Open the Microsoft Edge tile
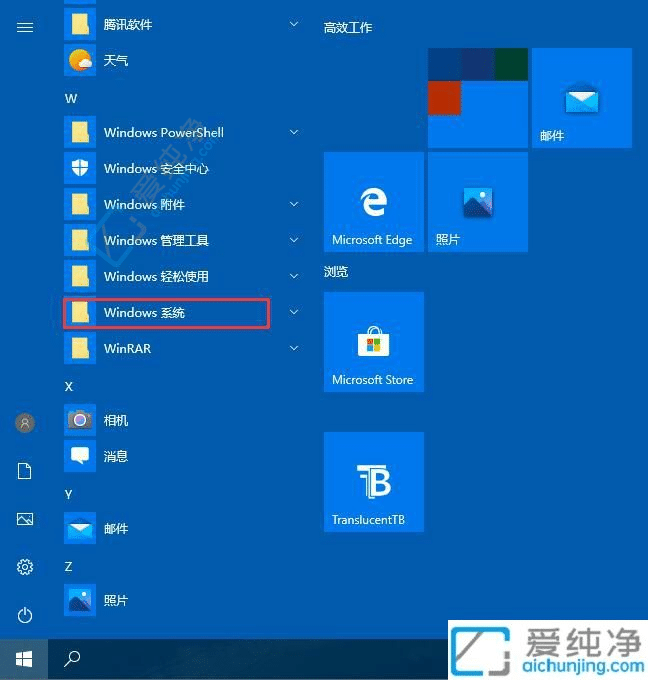The image size is (648, 680). [x=373, y=202]
